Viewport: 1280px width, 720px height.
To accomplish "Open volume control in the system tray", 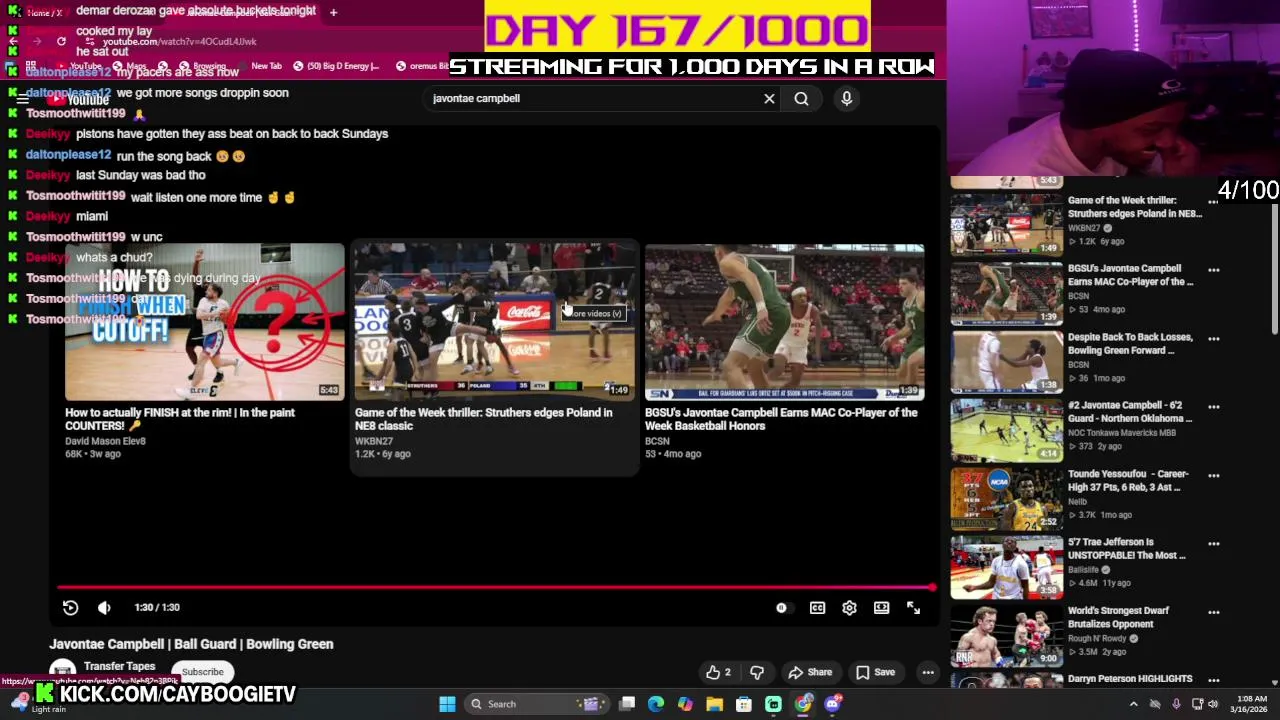I will click(1213, 704).
